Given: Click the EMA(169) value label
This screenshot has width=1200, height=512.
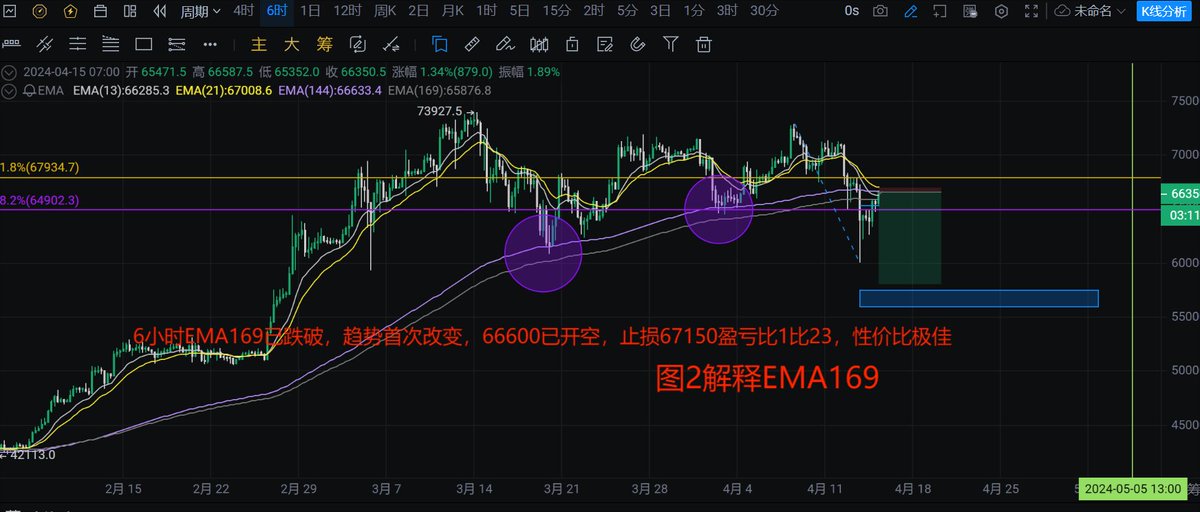Looking at the screenshot, I should 439,89.
